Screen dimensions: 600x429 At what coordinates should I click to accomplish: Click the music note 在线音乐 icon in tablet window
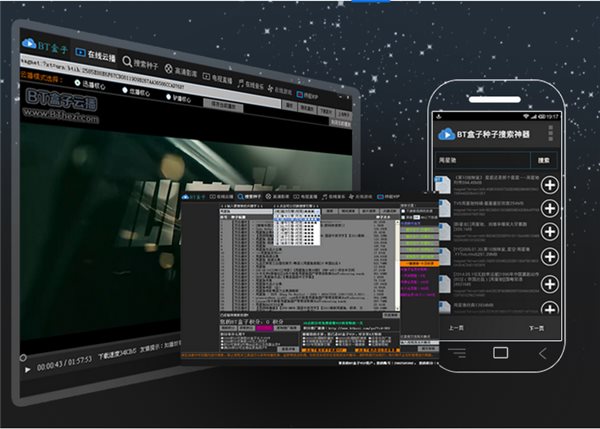click(240, 83)
